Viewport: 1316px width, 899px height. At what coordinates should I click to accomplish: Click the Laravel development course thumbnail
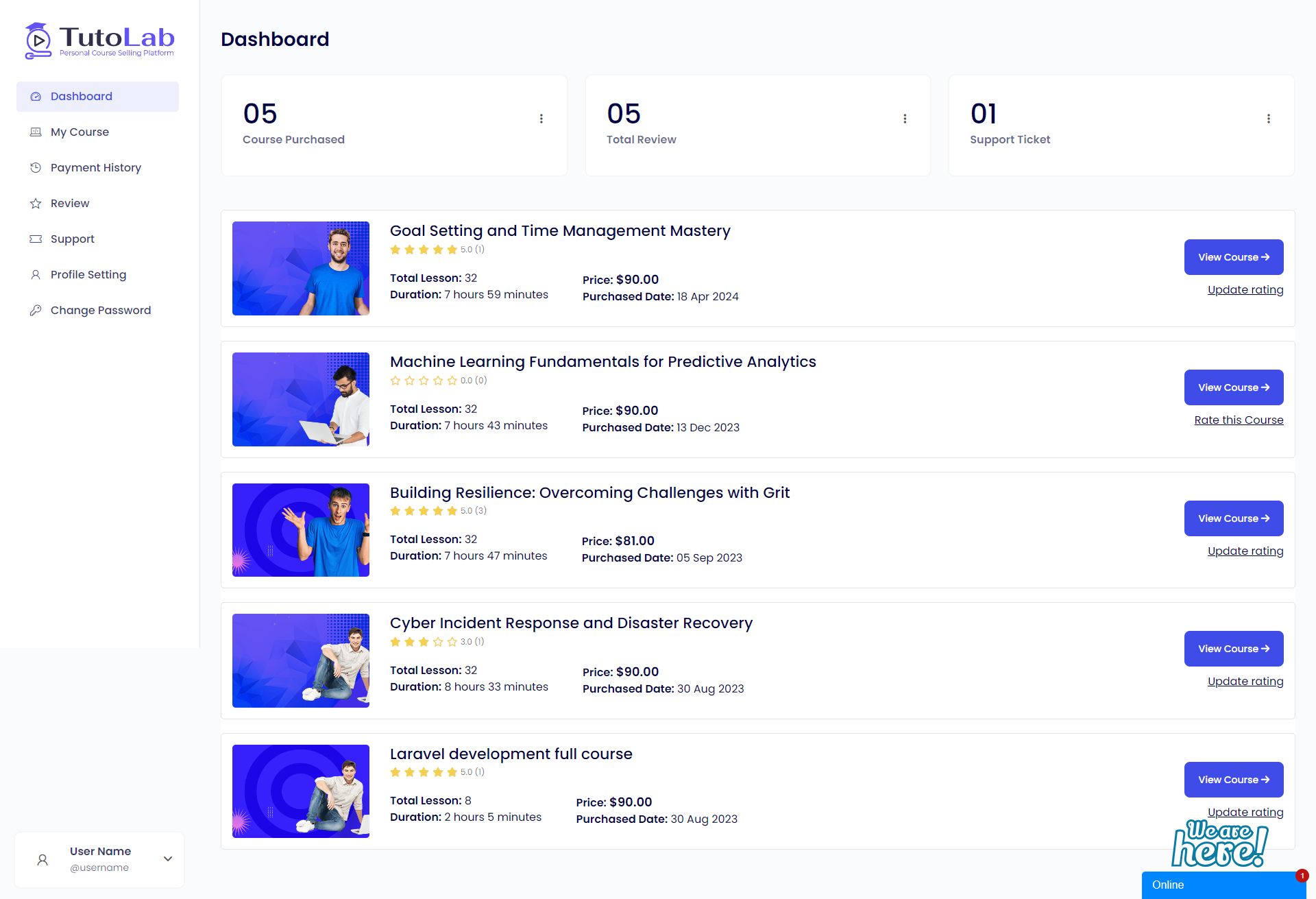click(x=301, y=791)
